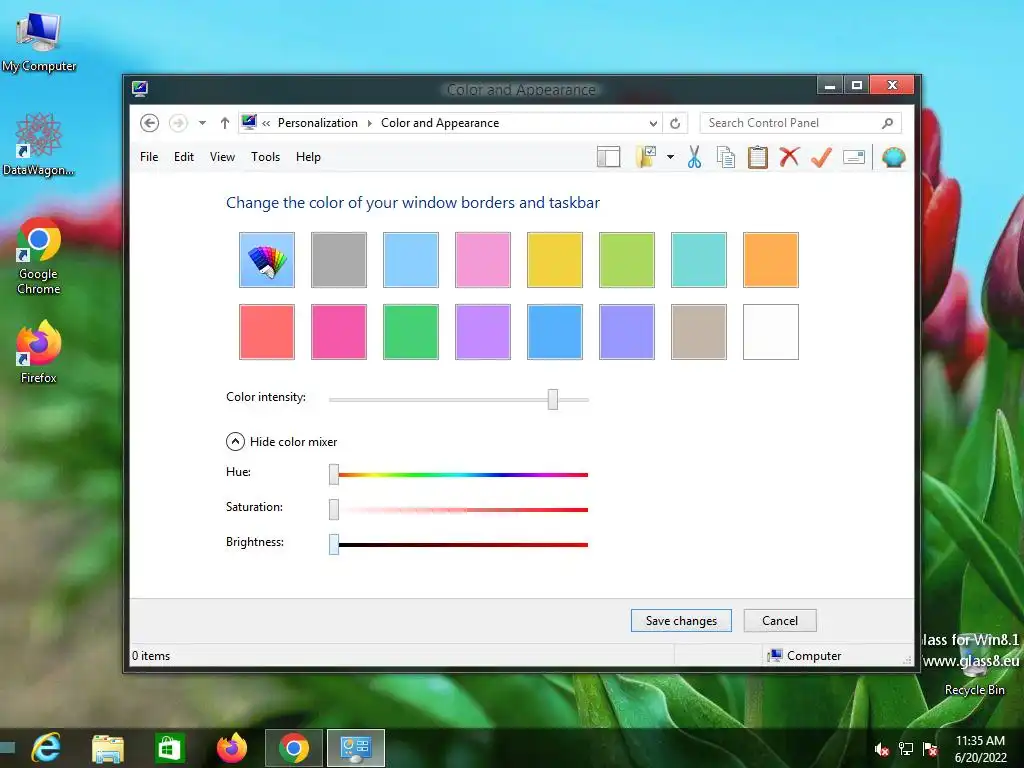Go up one level with the Up arrow
The width and height of the screenshot is (1024, 768).
225,123
